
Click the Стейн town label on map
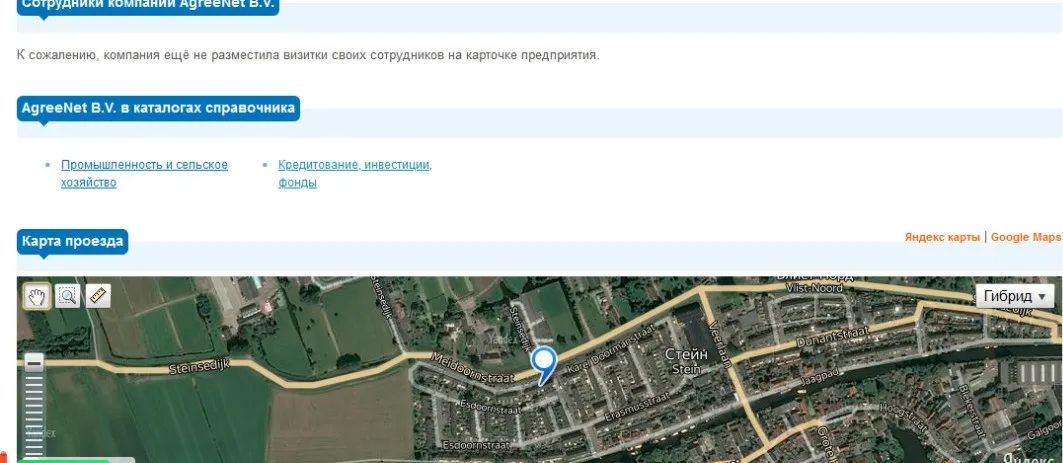point(686,354)
